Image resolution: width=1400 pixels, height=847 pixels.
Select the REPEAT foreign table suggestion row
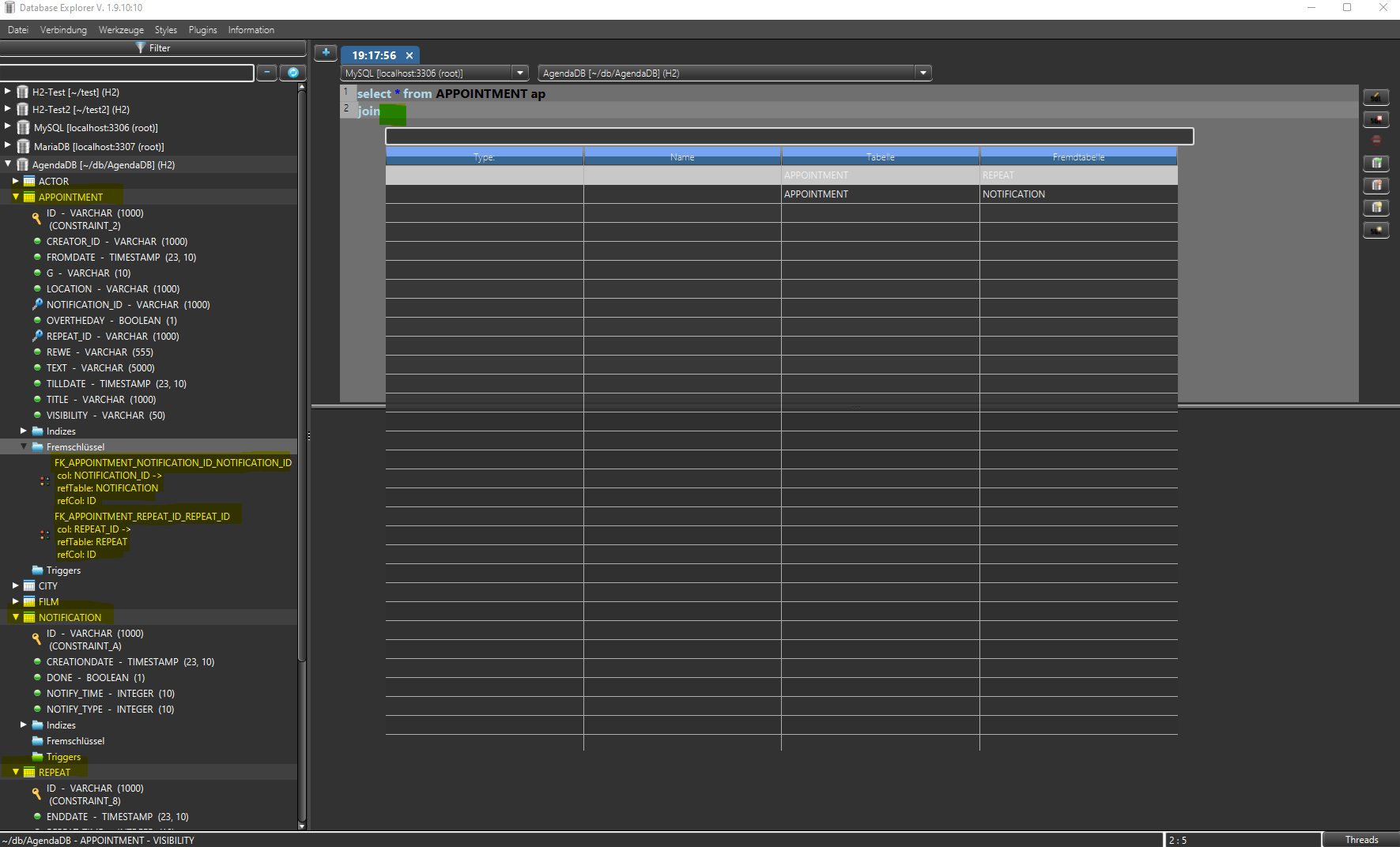click(782, 175)
